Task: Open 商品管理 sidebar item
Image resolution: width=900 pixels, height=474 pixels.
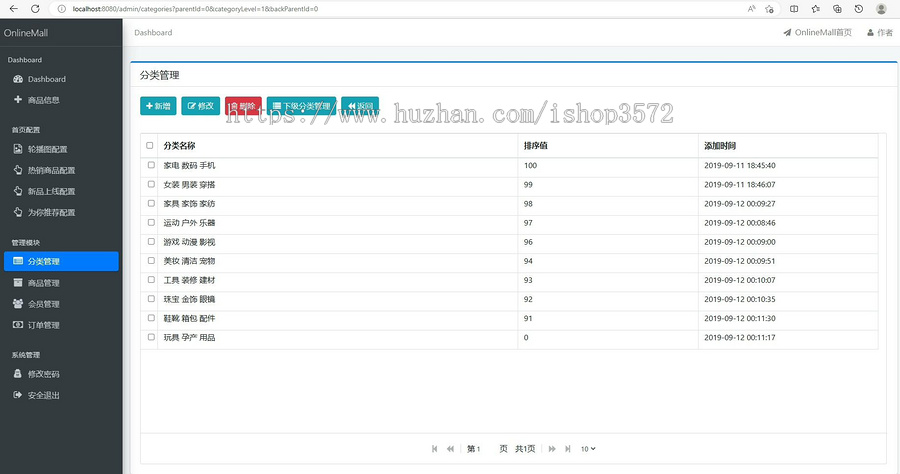Action: (x=61, y=283)
